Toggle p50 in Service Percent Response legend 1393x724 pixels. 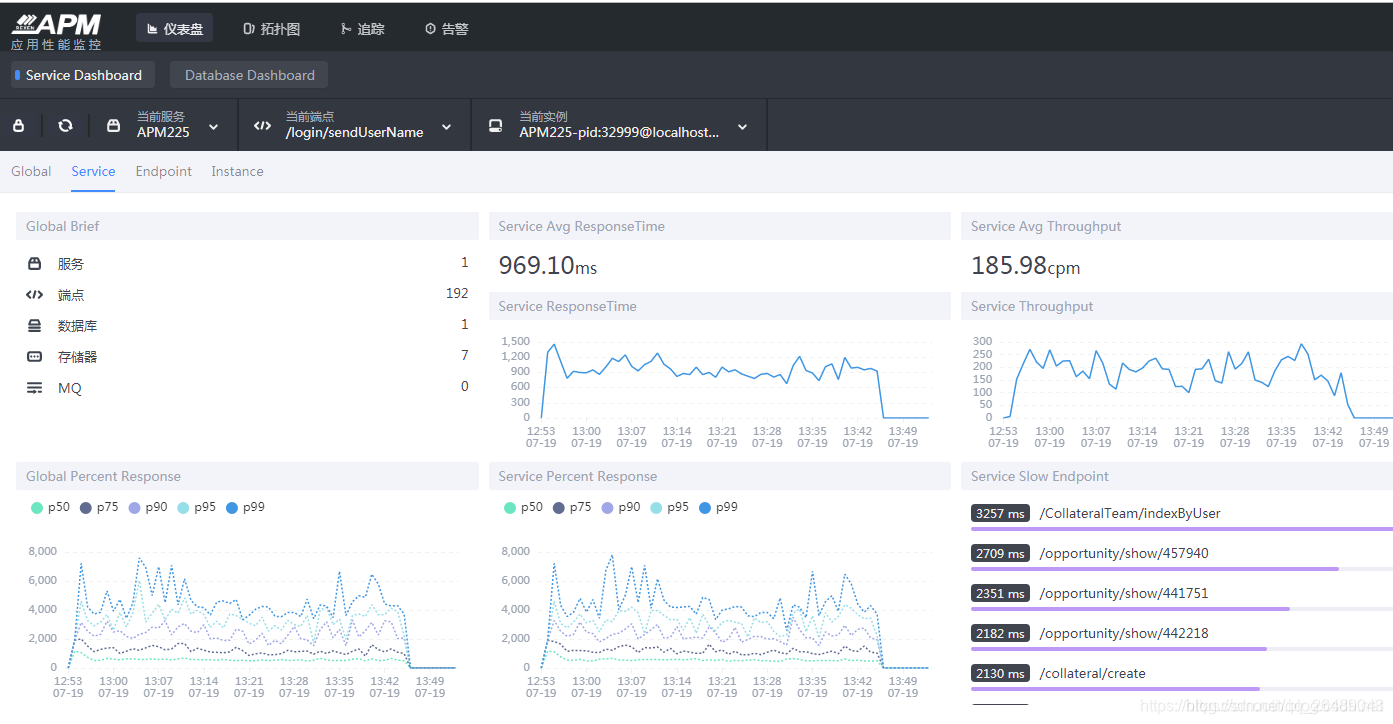[523, 508]
